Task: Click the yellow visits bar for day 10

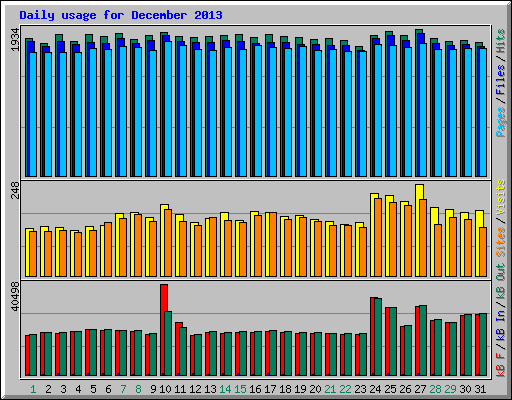Action: click(162, 240)
